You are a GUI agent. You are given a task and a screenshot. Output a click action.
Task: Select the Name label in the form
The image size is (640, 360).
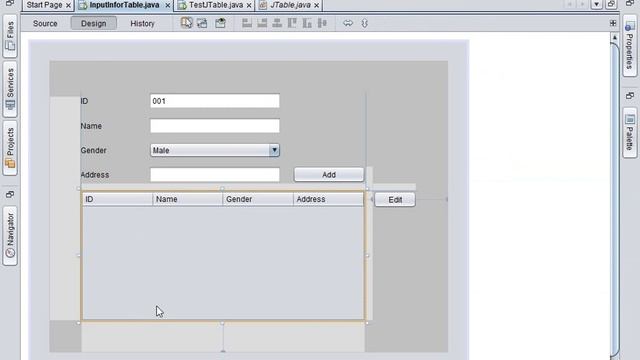click(x=91, y=126)
